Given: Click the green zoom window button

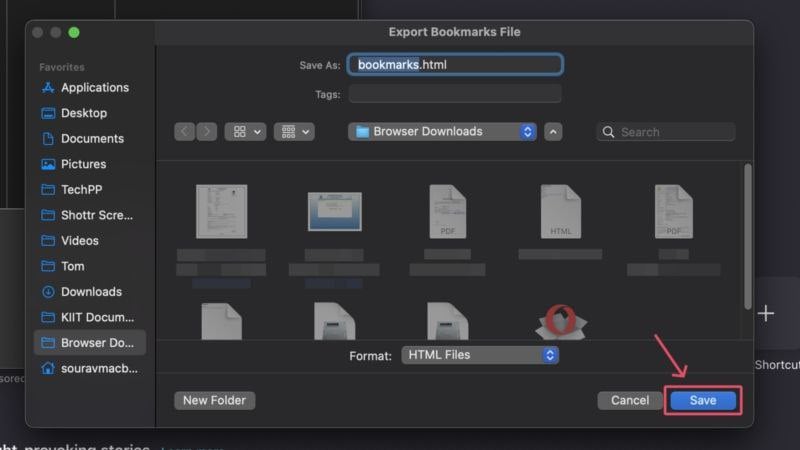Looking at the screenshot, I should click(74, 33).
